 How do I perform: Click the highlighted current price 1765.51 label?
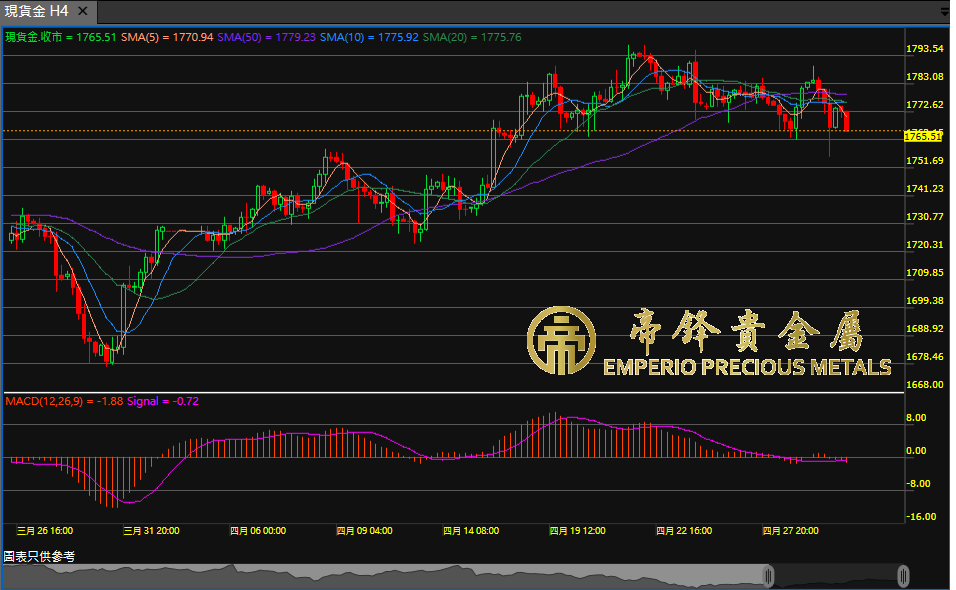[922, 136]
